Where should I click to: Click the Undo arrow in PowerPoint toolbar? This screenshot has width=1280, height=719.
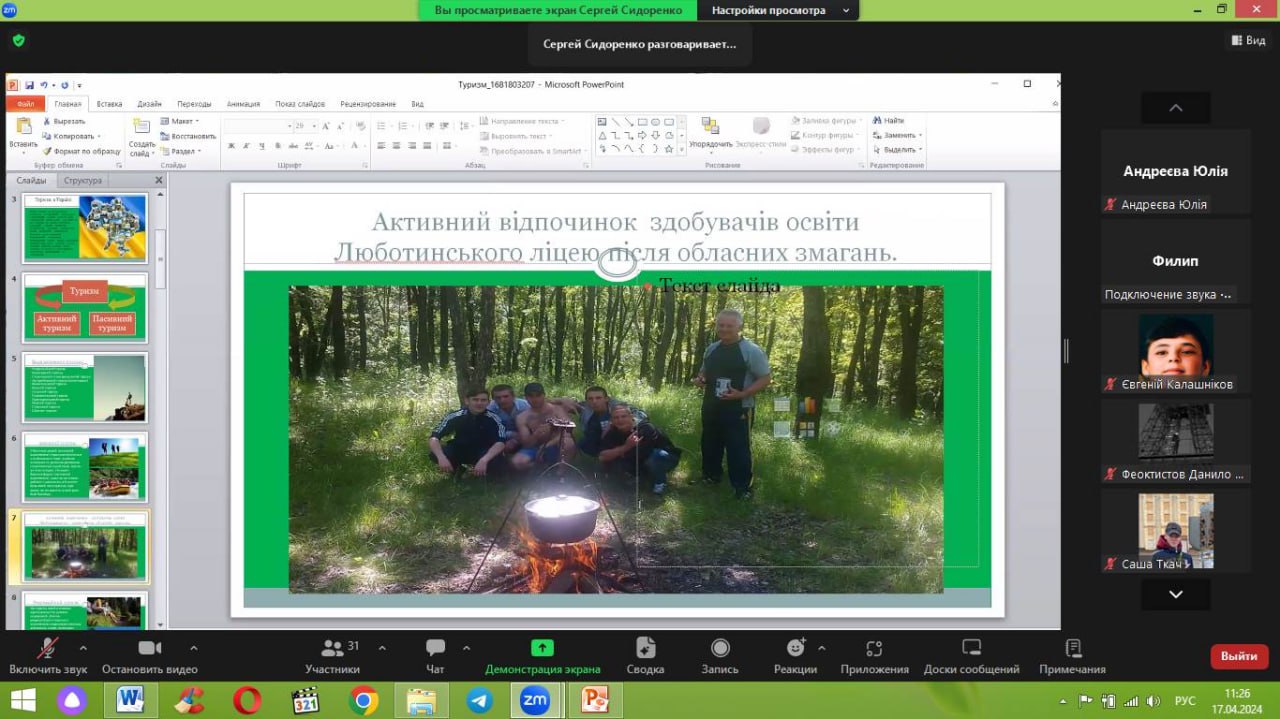pos(43,85)
